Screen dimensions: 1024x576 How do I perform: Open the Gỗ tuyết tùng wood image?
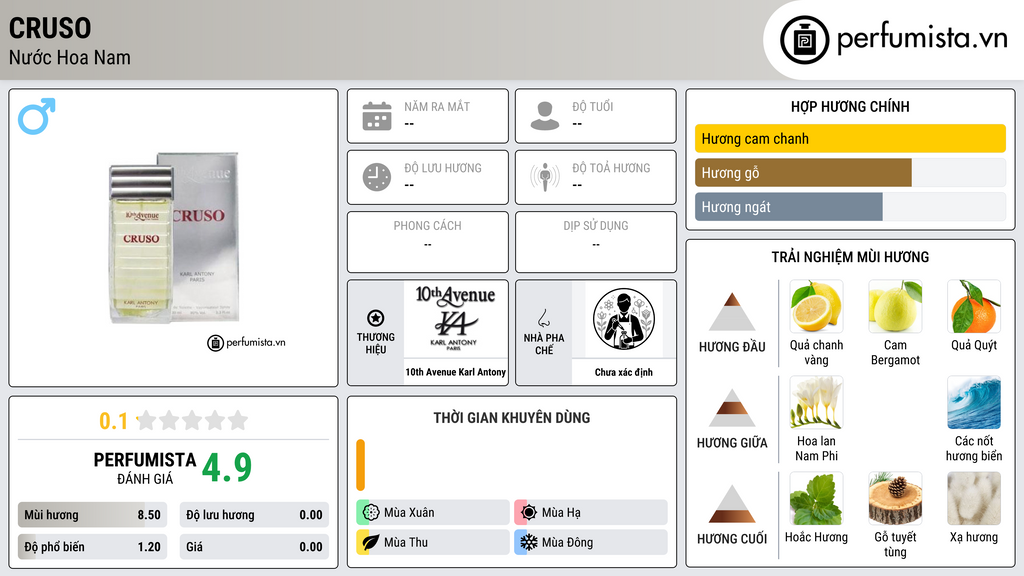pyautogui.click(x=895, y=498)
